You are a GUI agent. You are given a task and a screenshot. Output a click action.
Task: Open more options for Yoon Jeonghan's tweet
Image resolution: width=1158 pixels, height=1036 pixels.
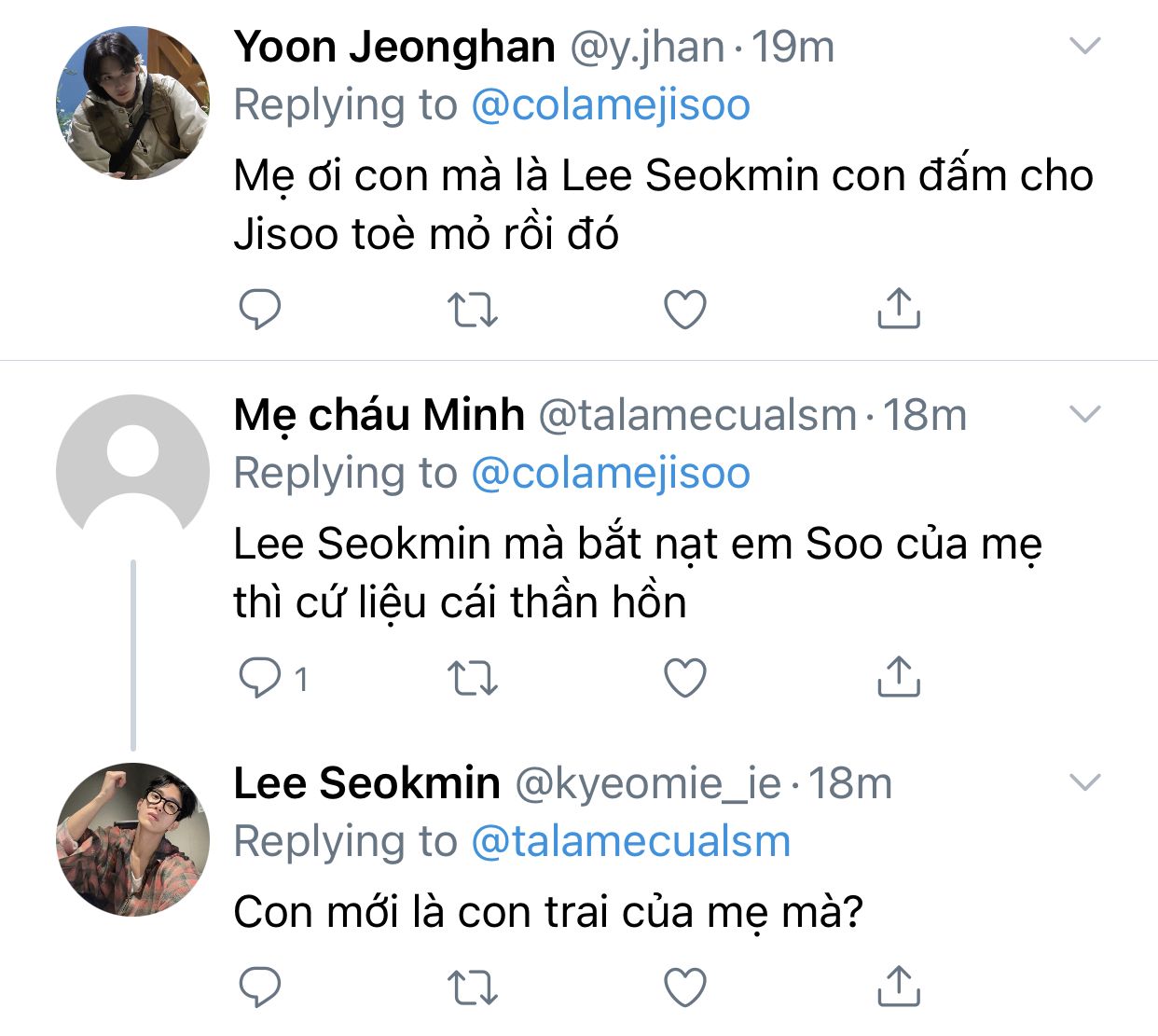pos(1084,46)
